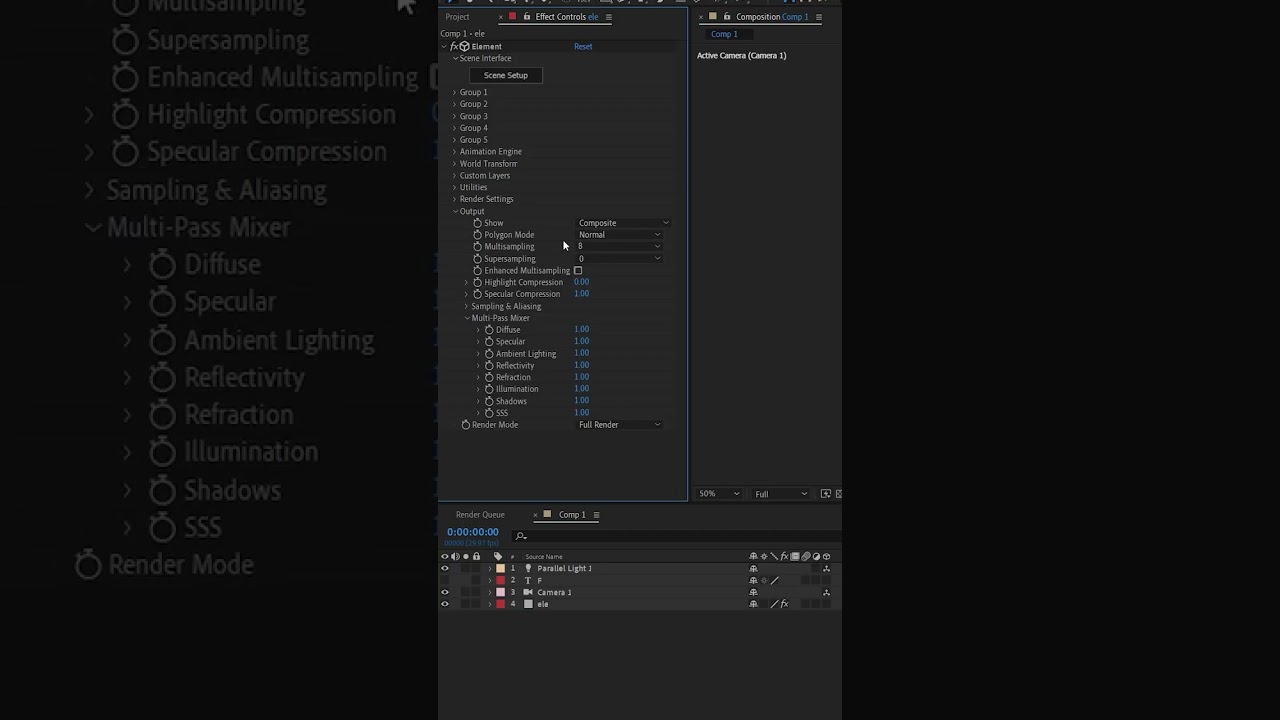Screen dimensions: 1280x720
Task: Open the Multisampling value dropdown
Action: pyautogui.click(x=619, y=247)
